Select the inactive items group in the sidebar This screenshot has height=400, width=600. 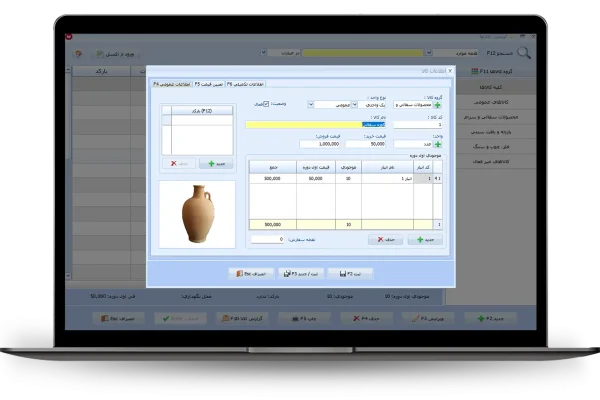point(491,162)
